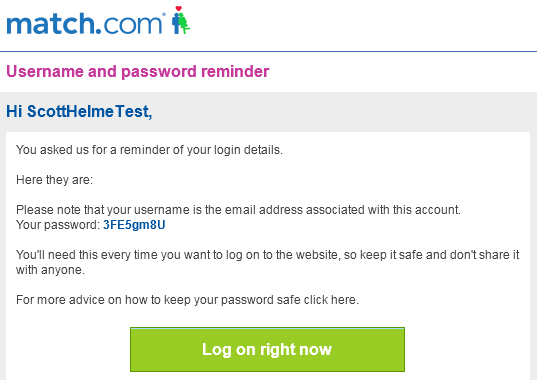The width and height of the screenshot is (537, 380).
Task: Click the match.com logo text
Action: (84, 24)
